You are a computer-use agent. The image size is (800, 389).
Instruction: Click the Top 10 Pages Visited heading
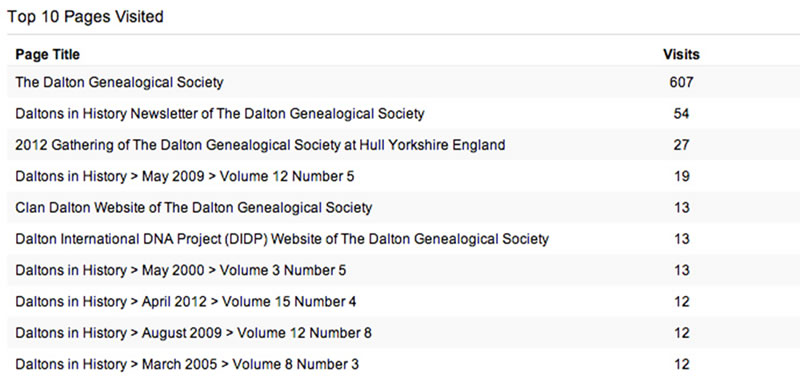pos(85,17)
